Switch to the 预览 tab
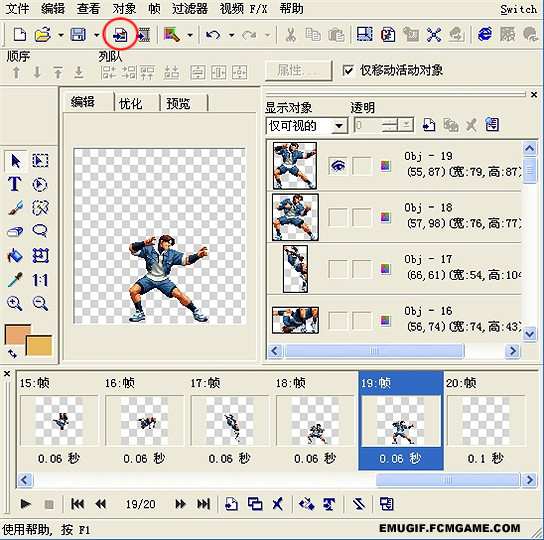Screen dimensions: 544x540 click(x=178, y=103)
